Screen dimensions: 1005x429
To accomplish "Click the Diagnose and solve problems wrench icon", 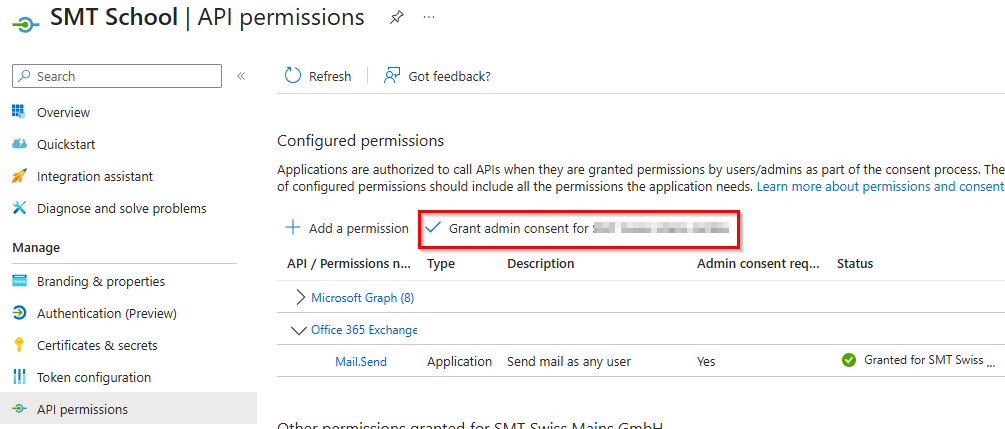I will 19,208.
